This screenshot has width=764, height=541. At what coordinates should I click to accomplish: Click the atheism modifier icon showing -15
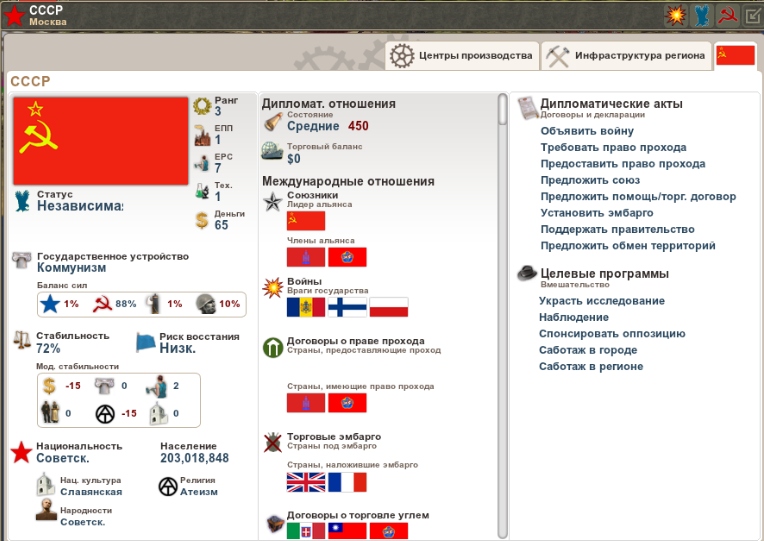click(x=105, y=414)
